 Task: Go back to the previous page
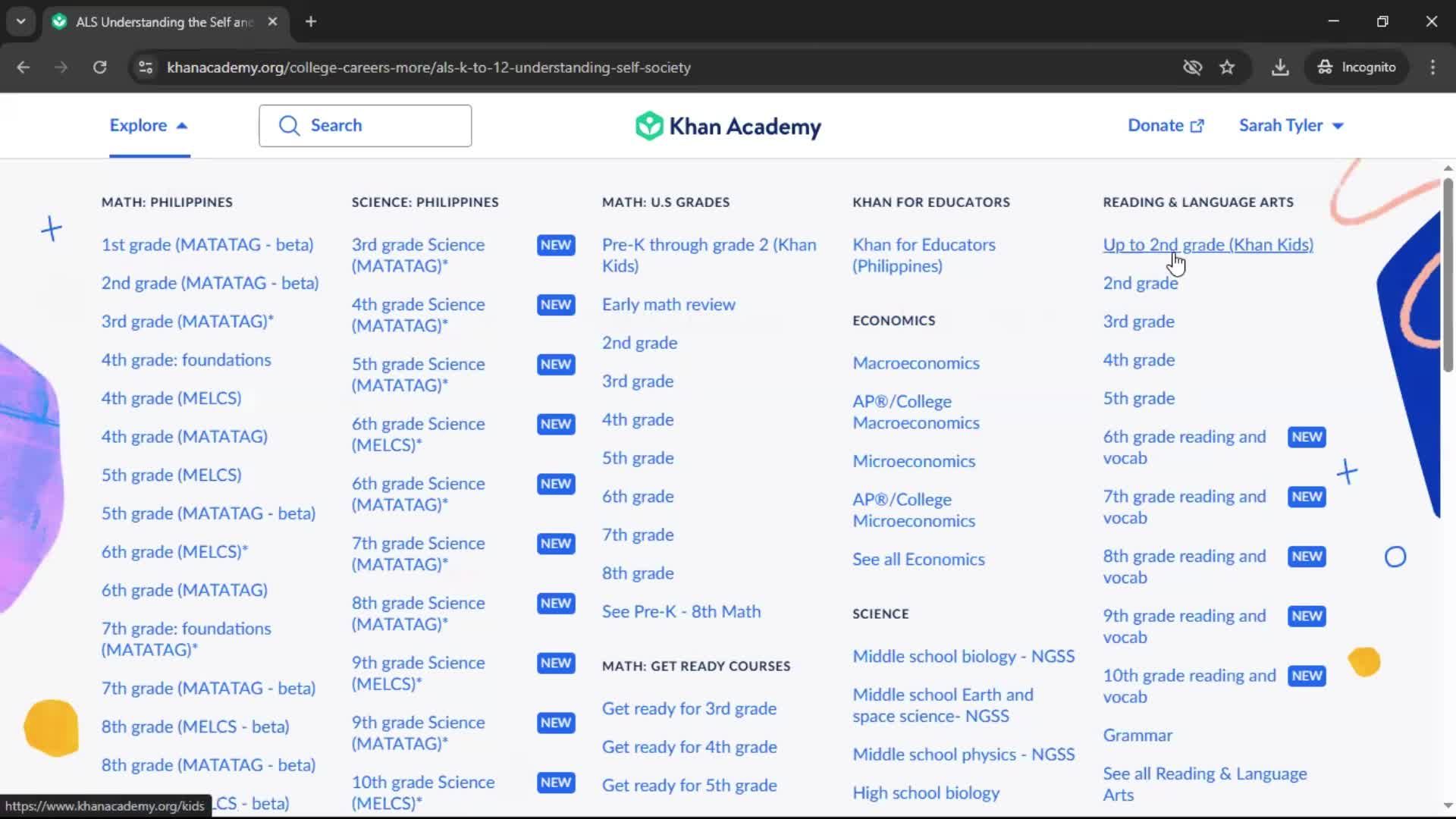(23, 67)
